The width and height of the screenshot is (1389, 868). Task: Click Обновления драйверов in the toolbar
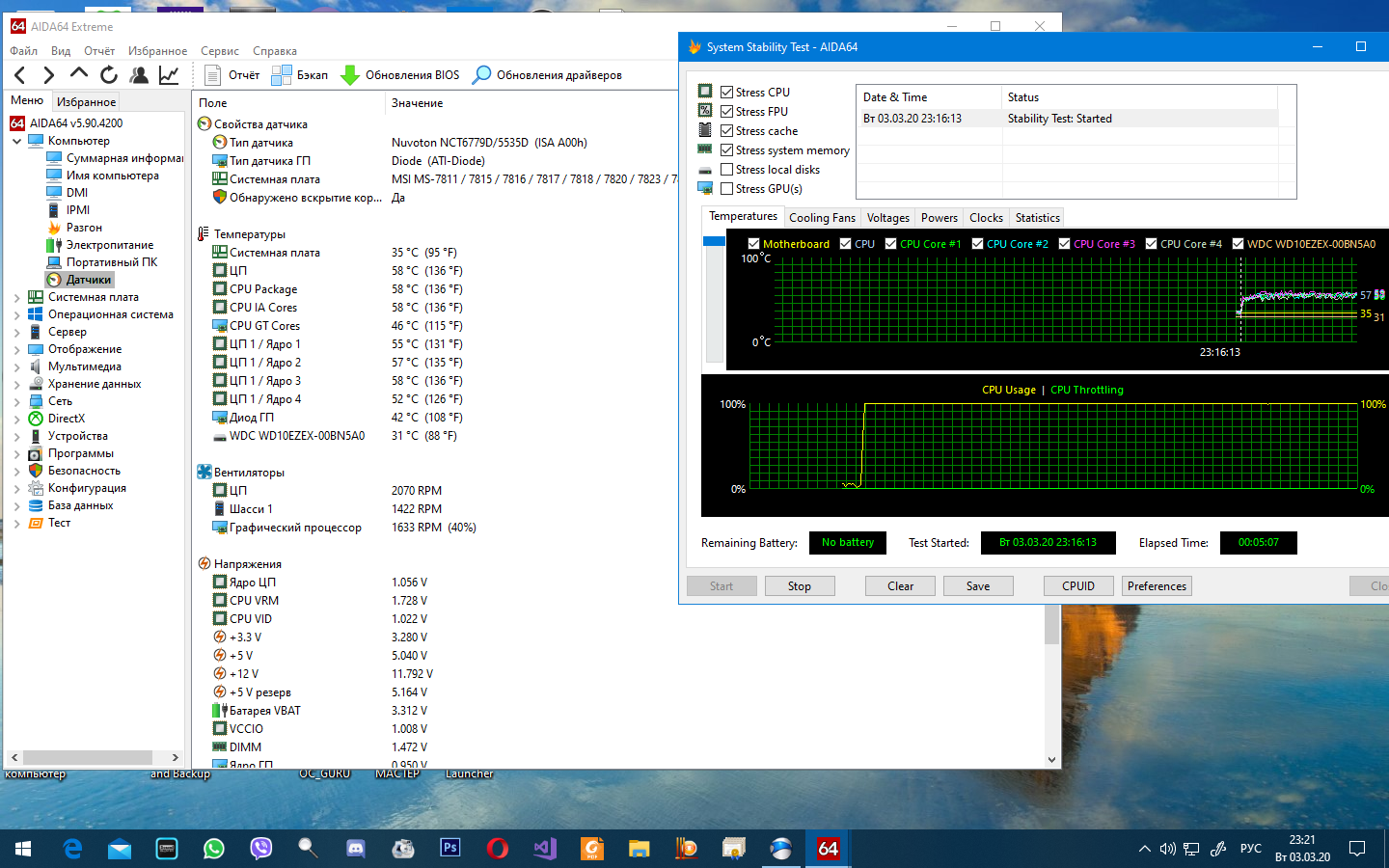point(548,75)
